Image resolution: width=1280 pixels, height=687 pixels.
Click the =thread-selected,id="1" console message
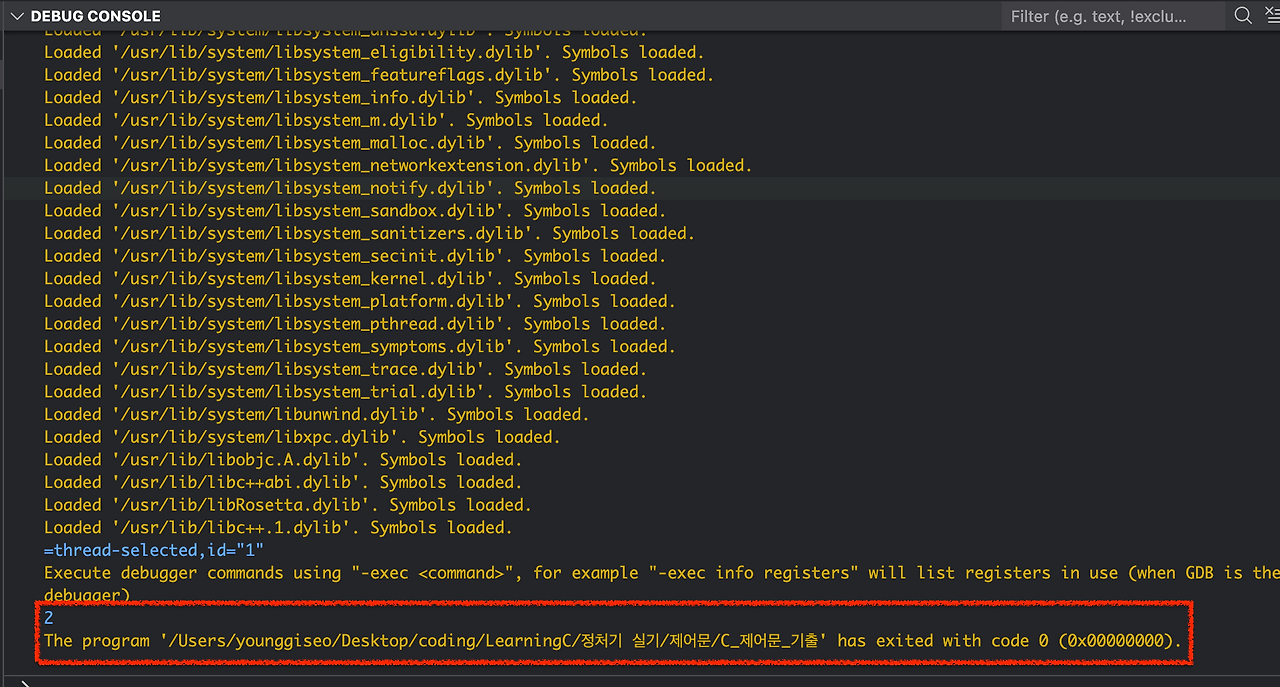(x=150, y=549)
